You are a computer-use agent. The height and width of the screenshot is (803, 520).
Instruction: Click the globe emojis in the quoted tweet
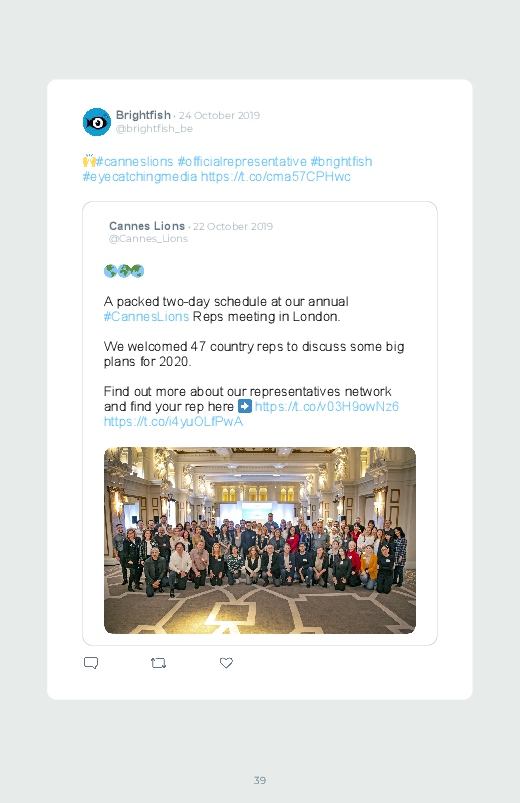(124, 271)
